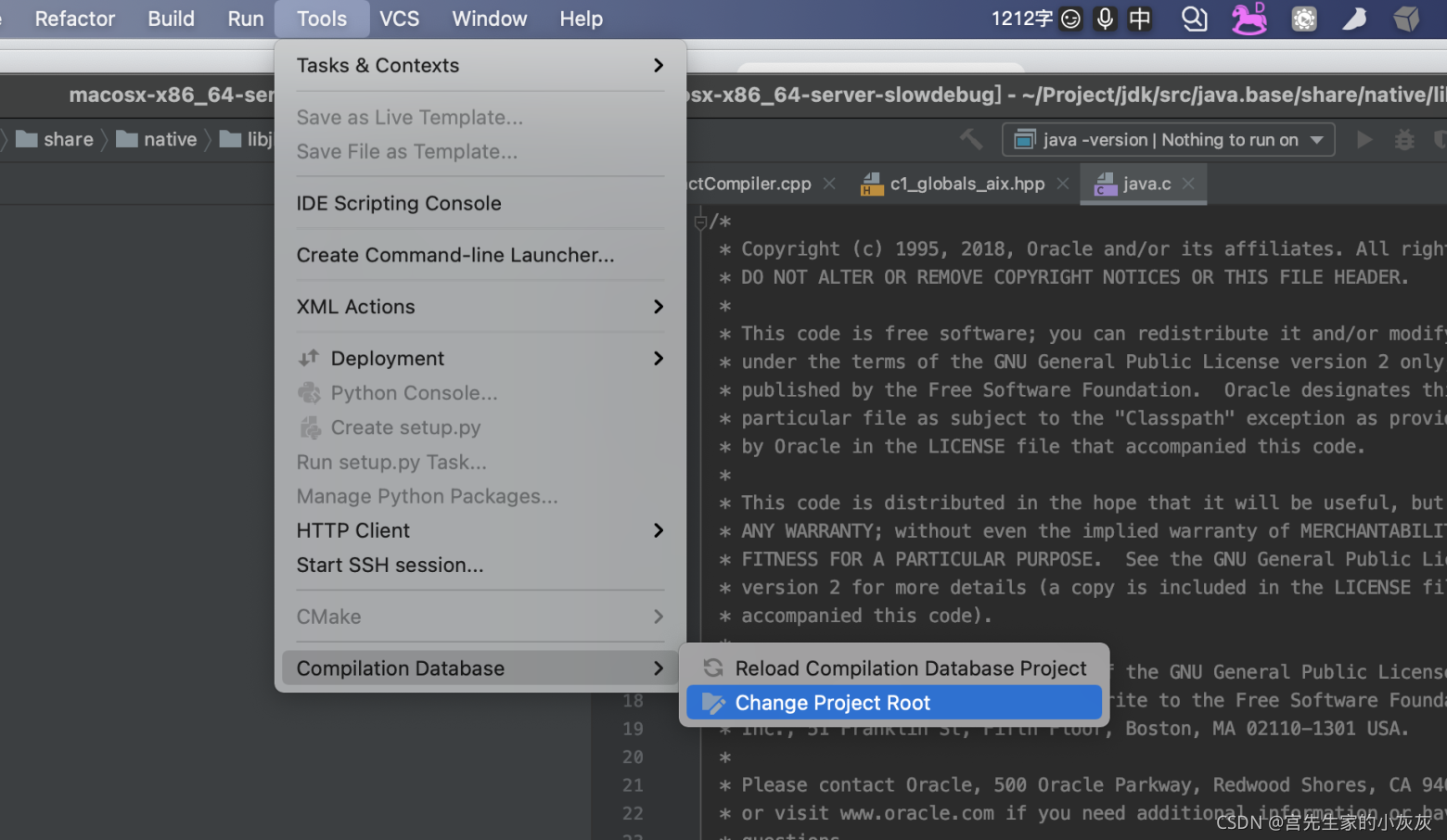The width and height of the screenshot is (1447, 840).
Task: Click the c1_globals_aix.hpp header file icon
Action: (x=871, y=184)
